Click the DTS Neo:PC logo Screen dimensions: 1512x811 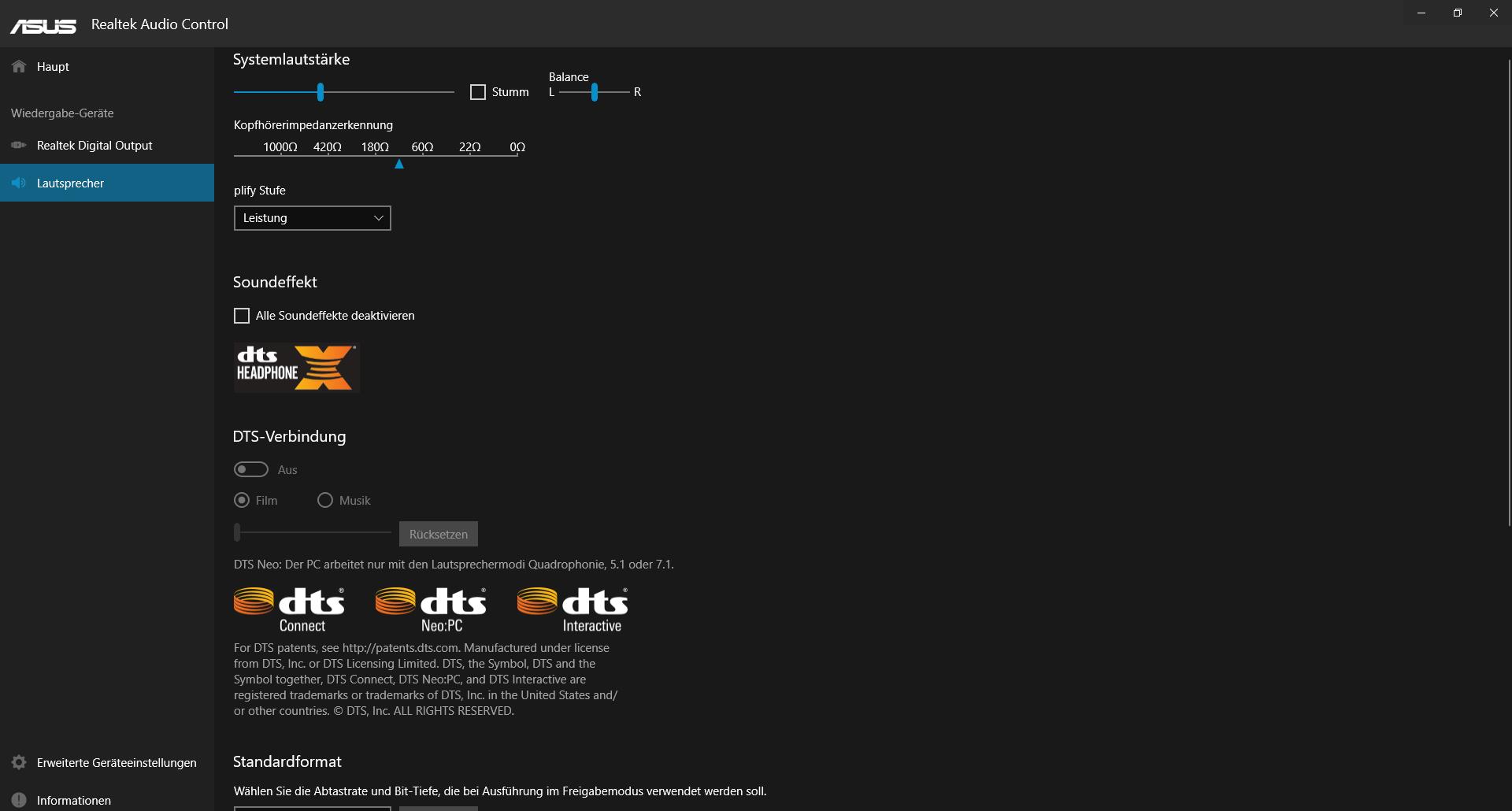coord(431,610)
